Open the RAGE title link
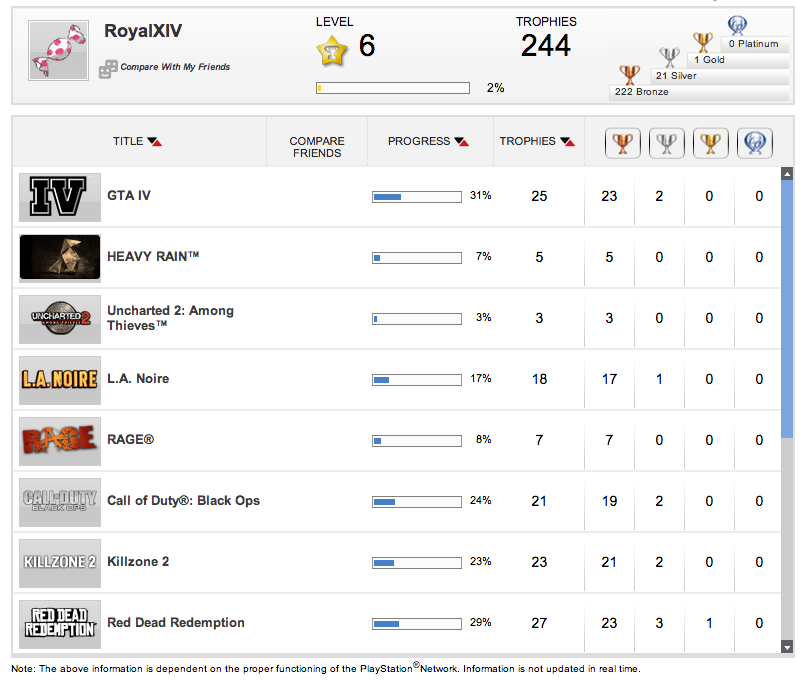The height and width of the screenshot is (694, 807). pyautogui.click(x=130, y=440)
